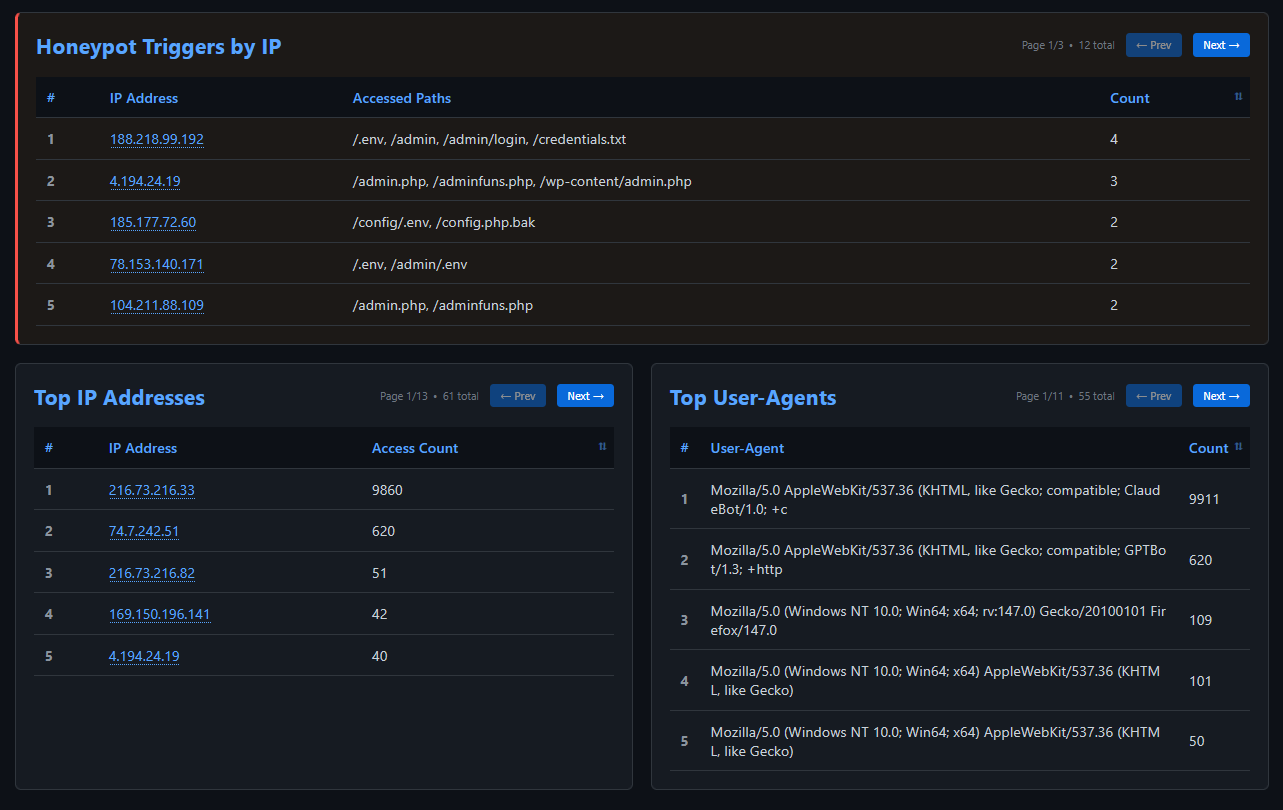Click Prev on Top User-Agents table
Image resolution: width=1283 pixels, height=810 pixels.
(1153, 395)
